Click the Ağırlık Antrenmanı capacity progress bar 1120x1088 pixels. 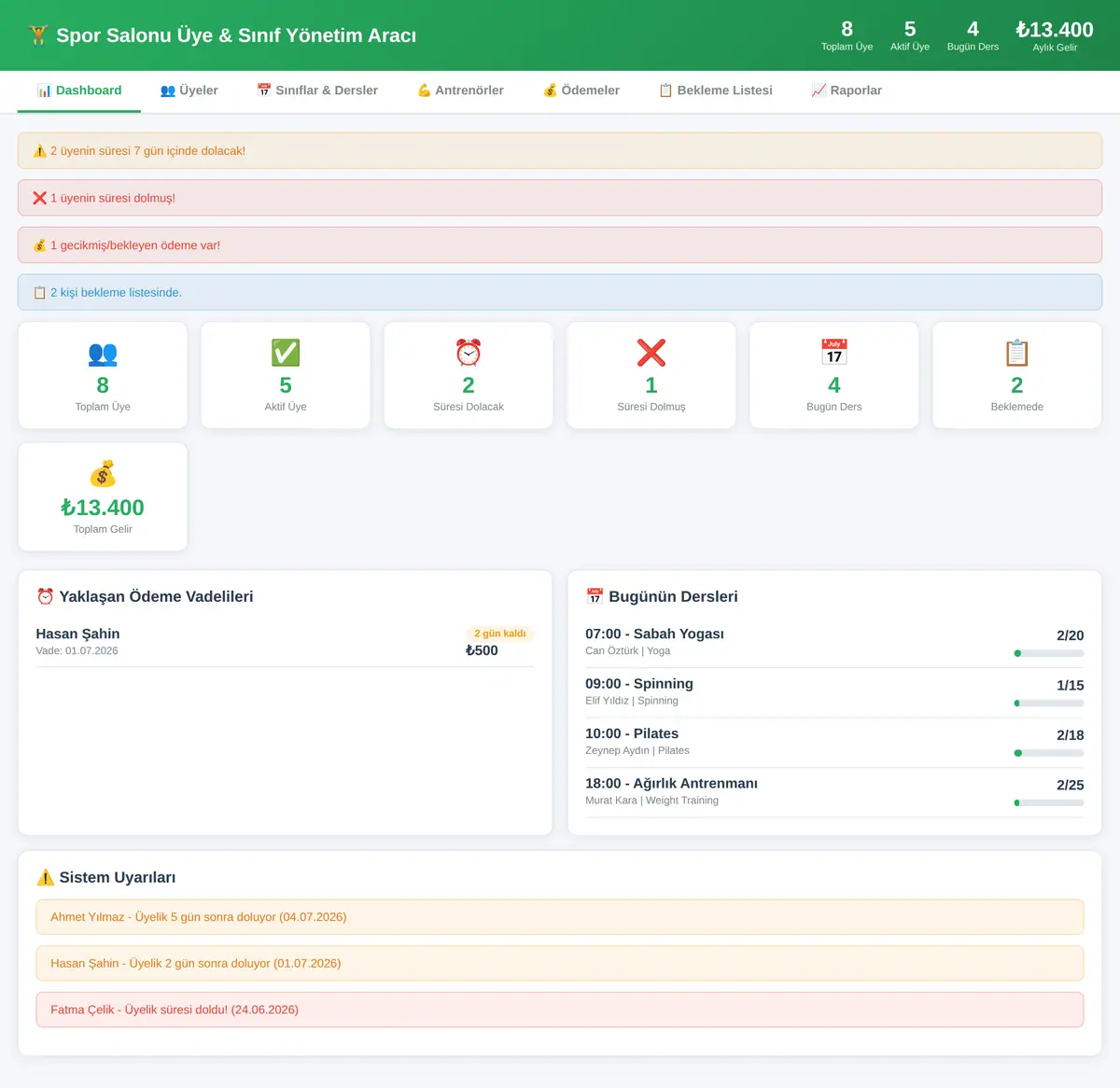(1049, 802)
